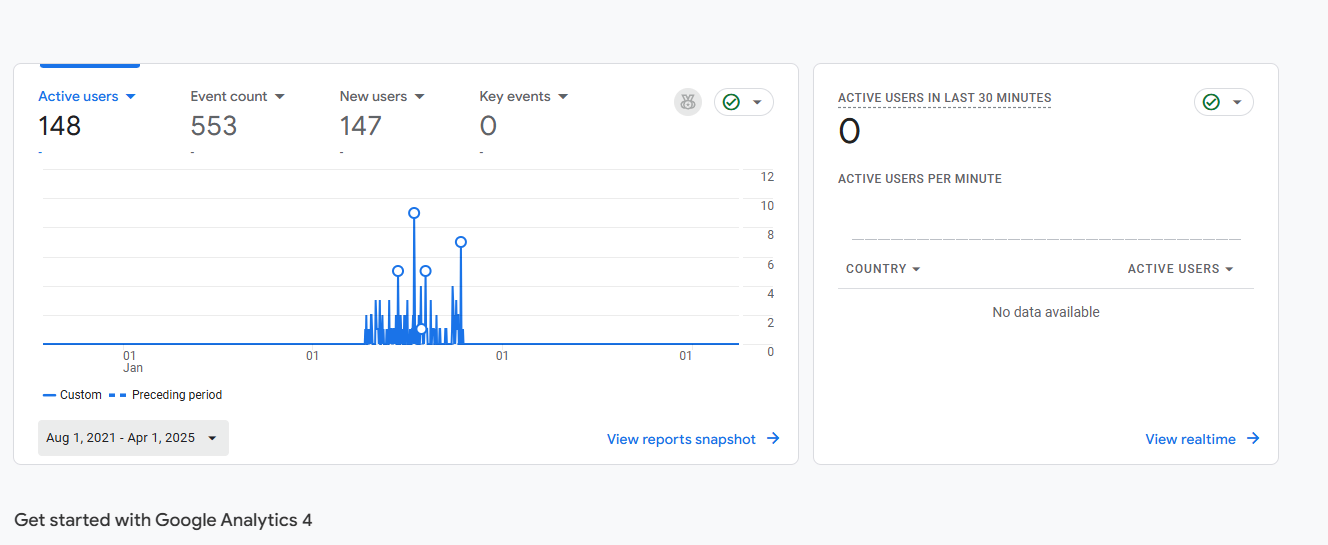Expand the Event count metric dropdown arrow

280,97
